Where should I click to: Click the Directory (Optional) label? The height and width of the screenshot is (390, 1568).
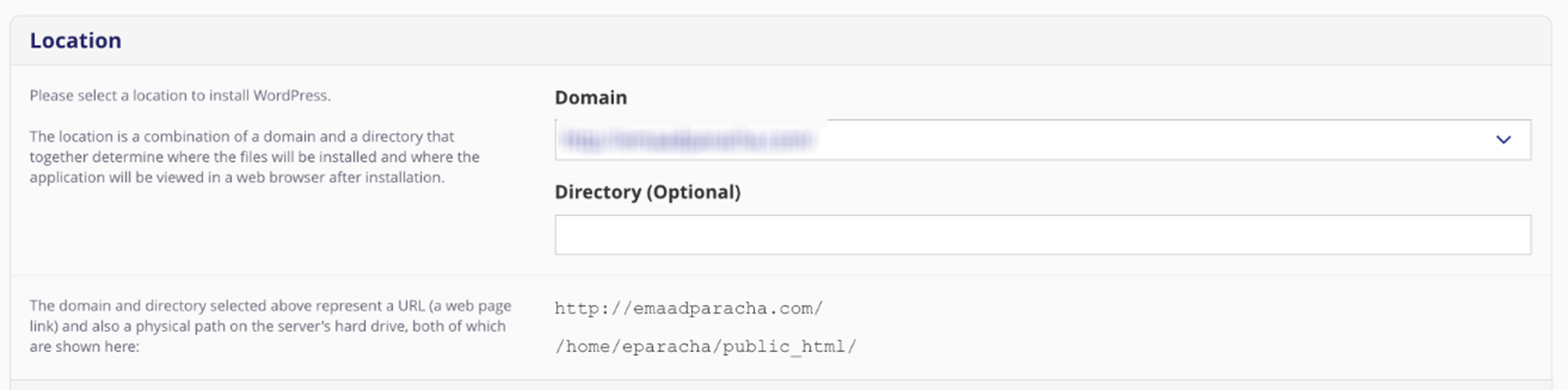647,192
